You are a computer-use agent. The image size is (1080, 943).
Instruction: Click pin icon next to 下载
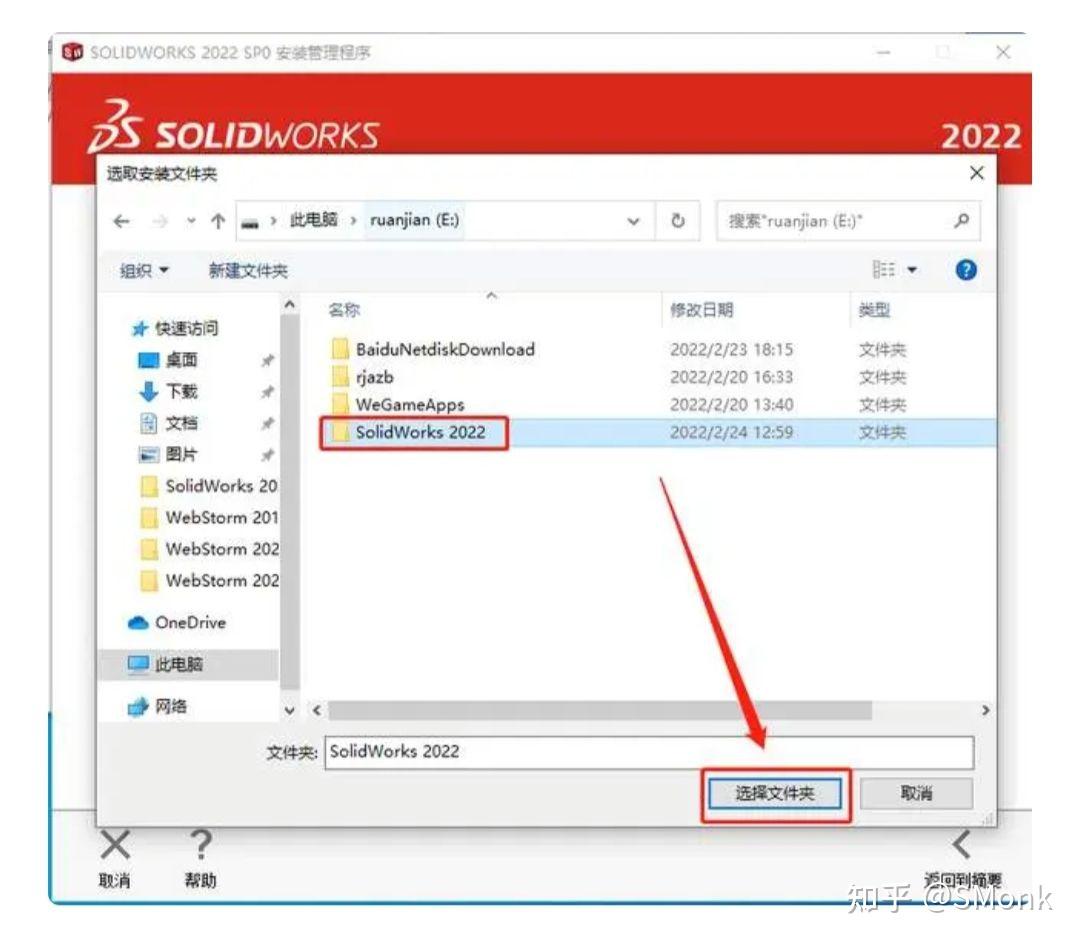click(267, 392)
